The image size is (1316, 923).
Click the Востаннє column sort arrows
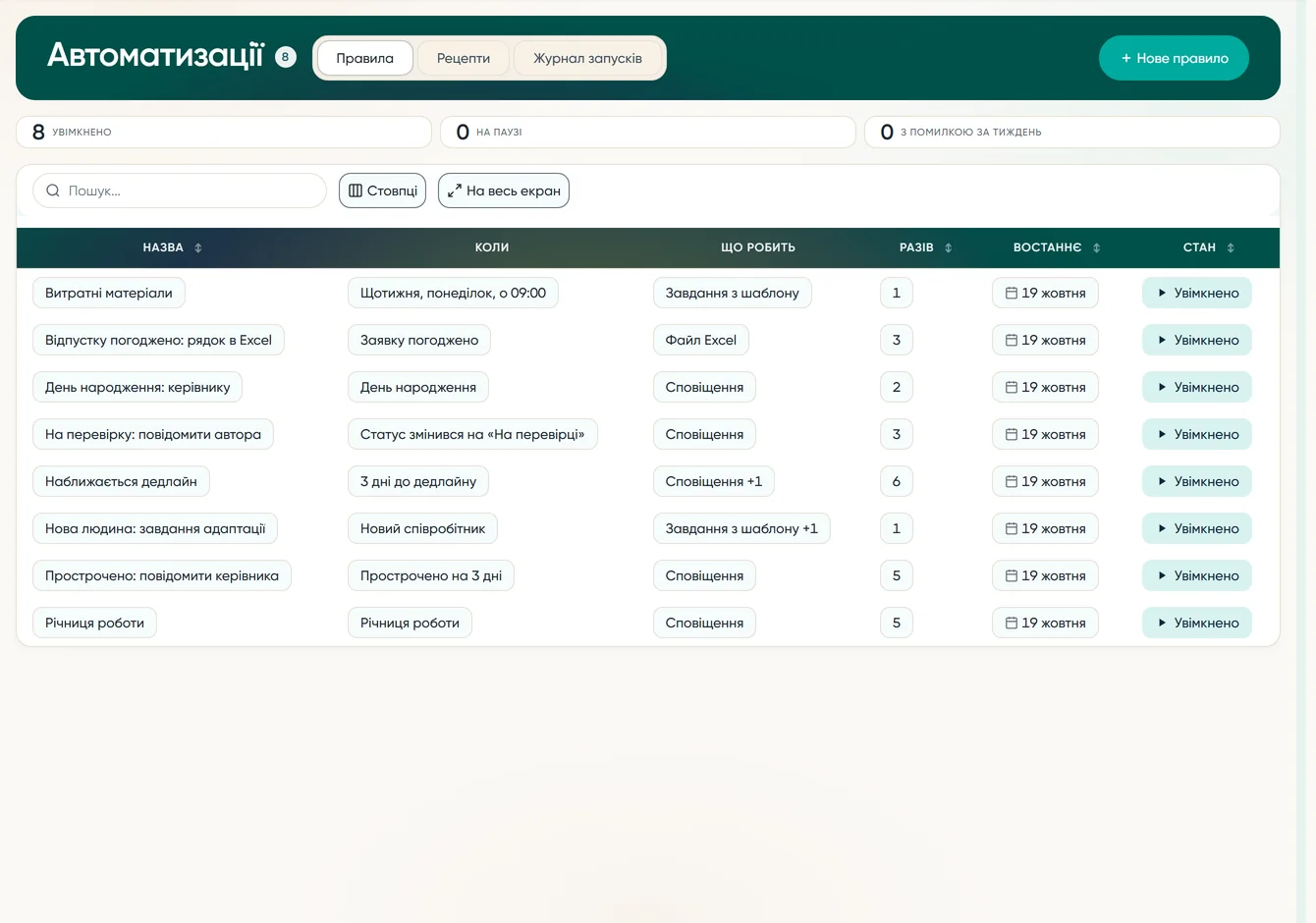tap(1097, 248)
